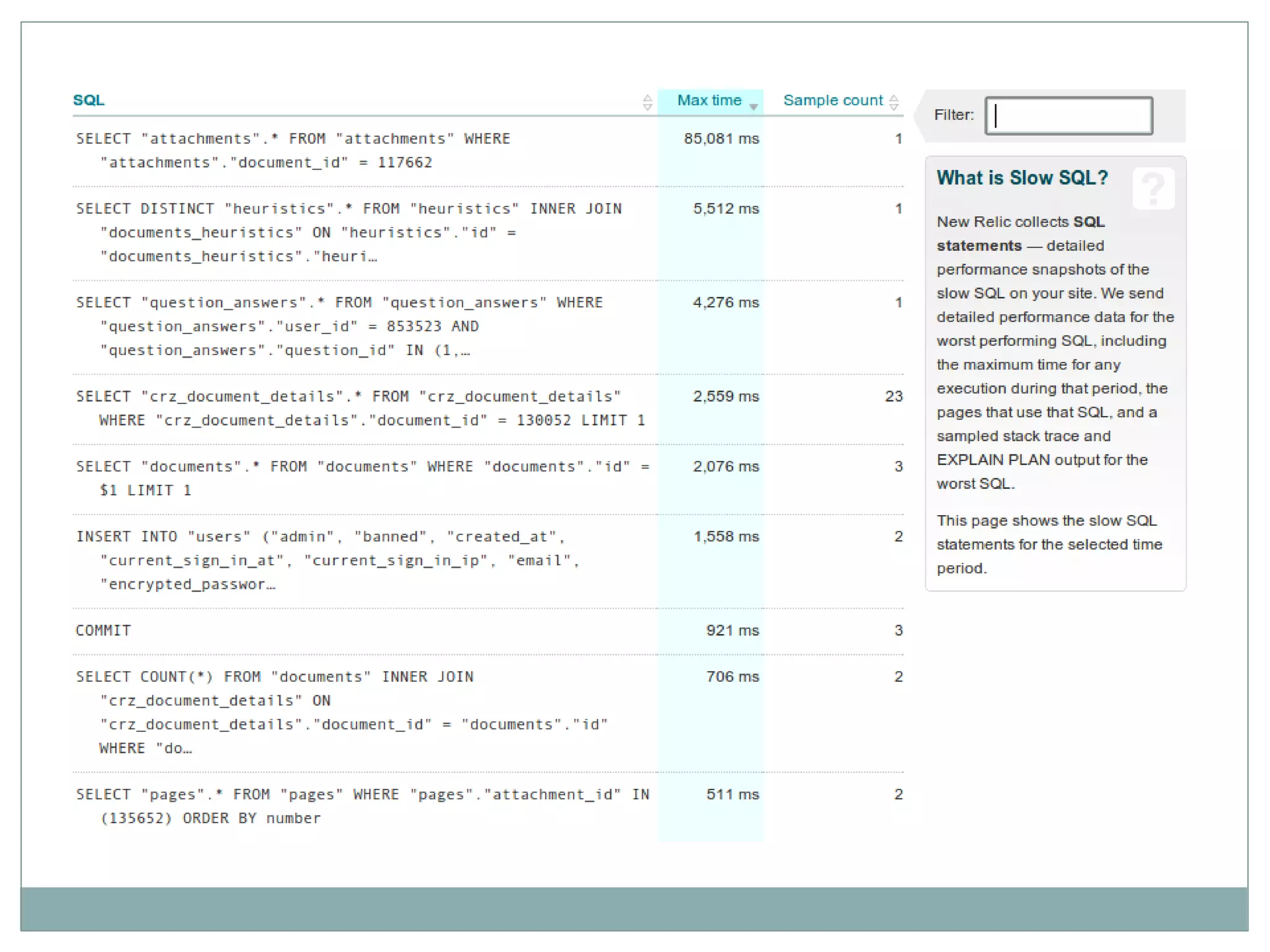Sort by Max time column header
1270x952 pixels.
pos(709,100)
